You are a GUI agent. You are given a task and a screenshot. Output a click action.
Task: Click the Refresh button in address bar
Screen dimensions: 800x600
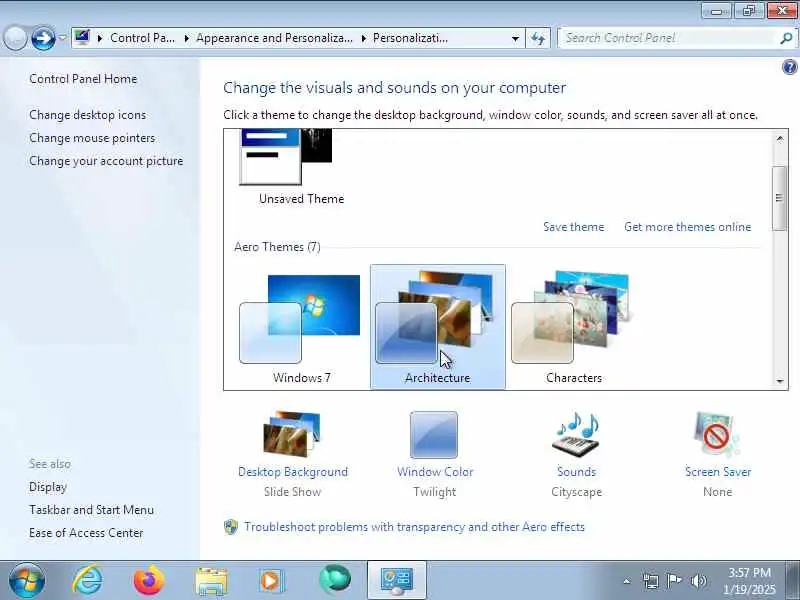[x=538, y=38]
